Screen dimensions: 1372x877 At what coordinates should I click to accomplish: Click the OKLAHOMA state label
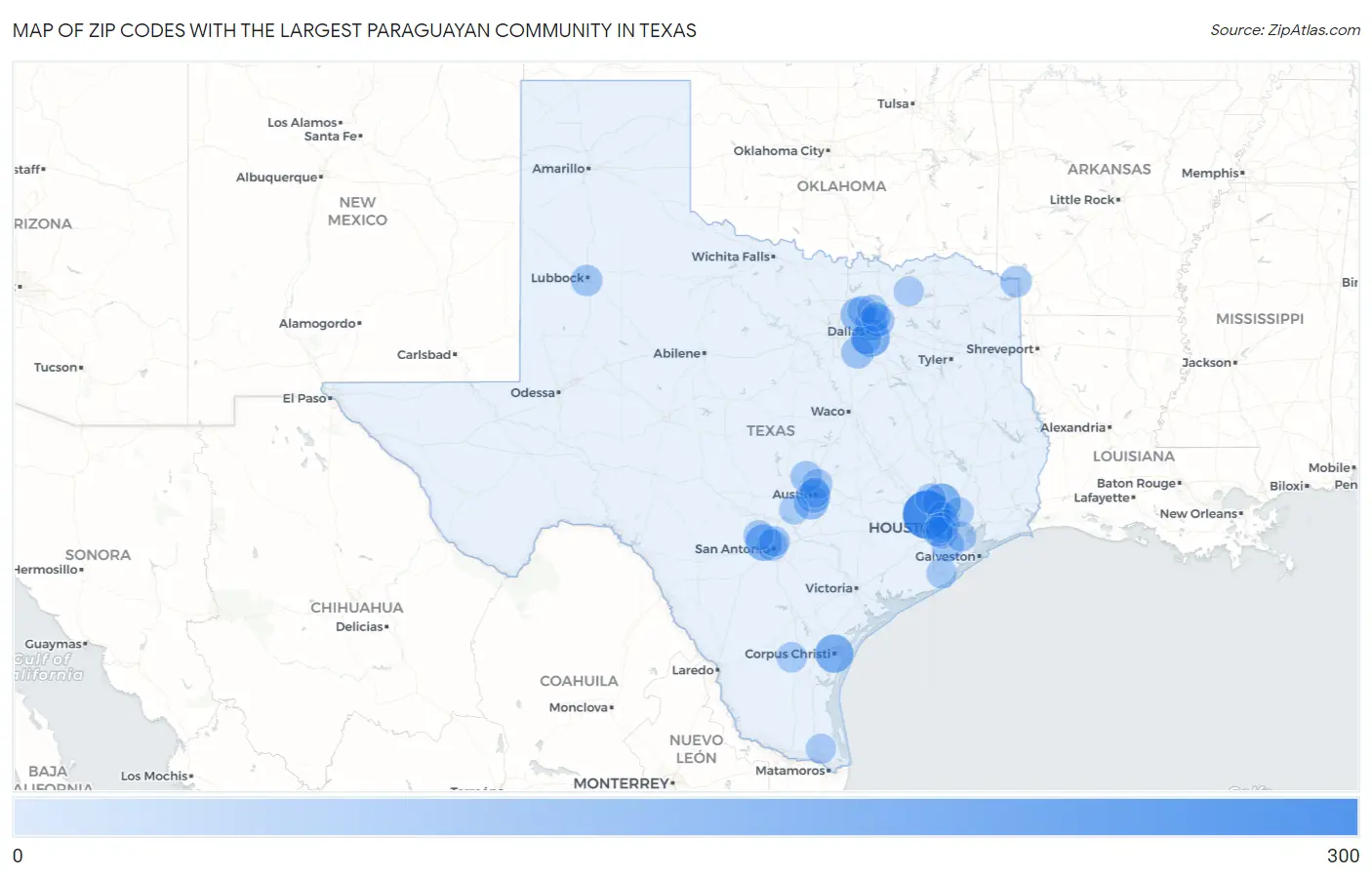coord(841,186)
